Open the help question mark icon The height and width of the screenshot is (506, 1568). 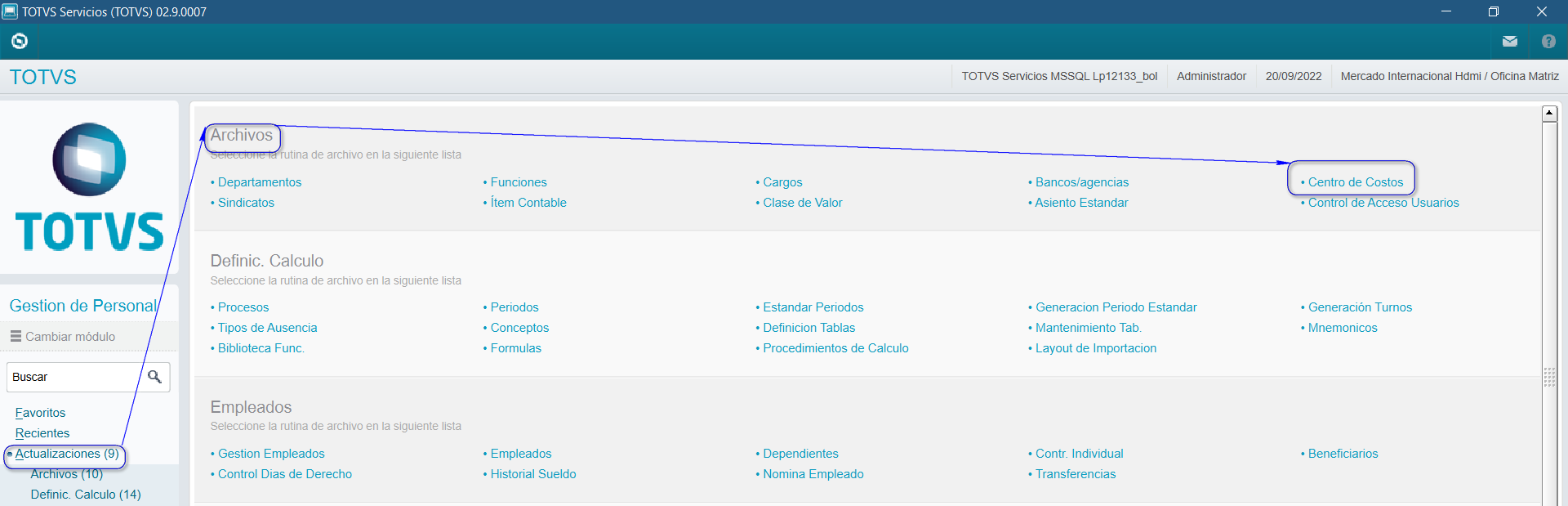[x=1548, y=41]
